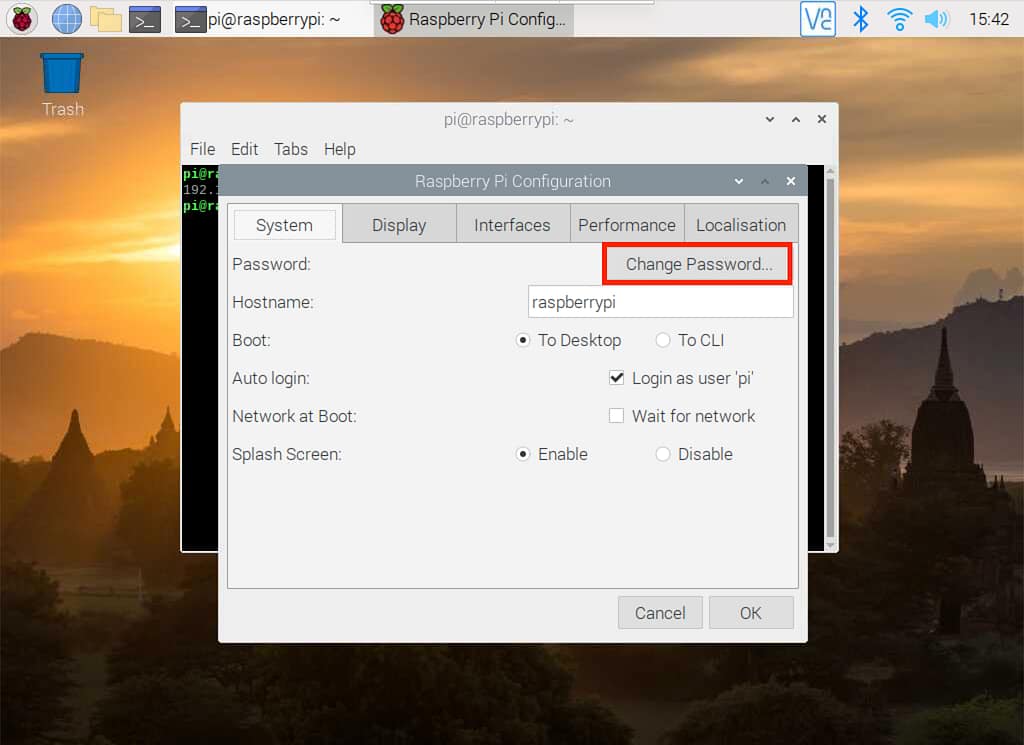
Task: Launch the web browser globe icon
Action: click(66, 18)
